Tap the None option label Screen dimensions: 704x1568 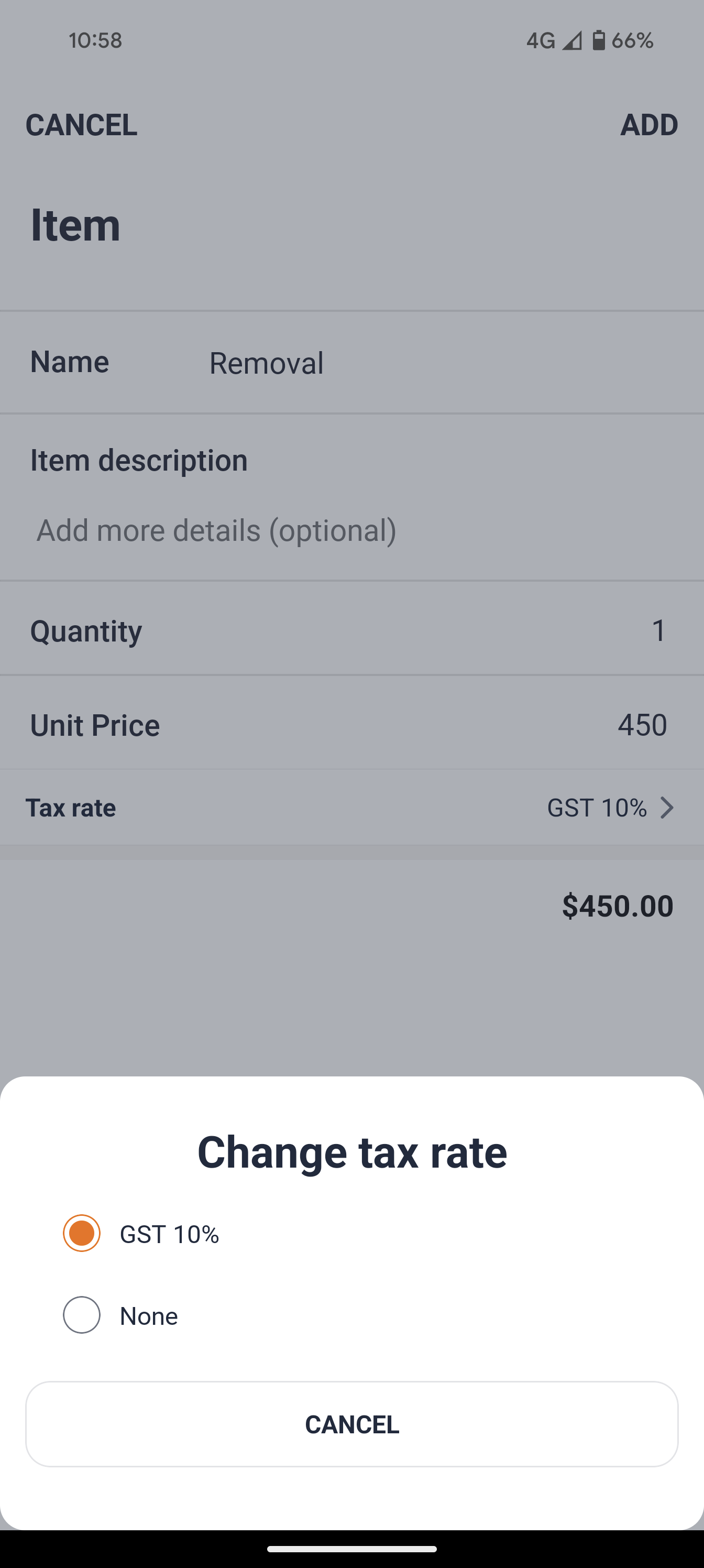click(149, 1316)
